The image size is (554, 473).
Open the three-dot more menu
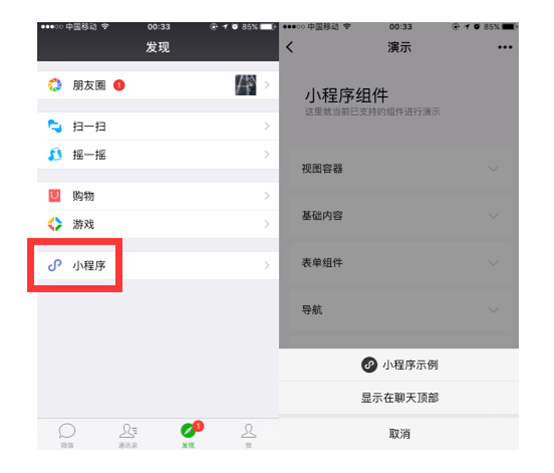coord(505,47)
